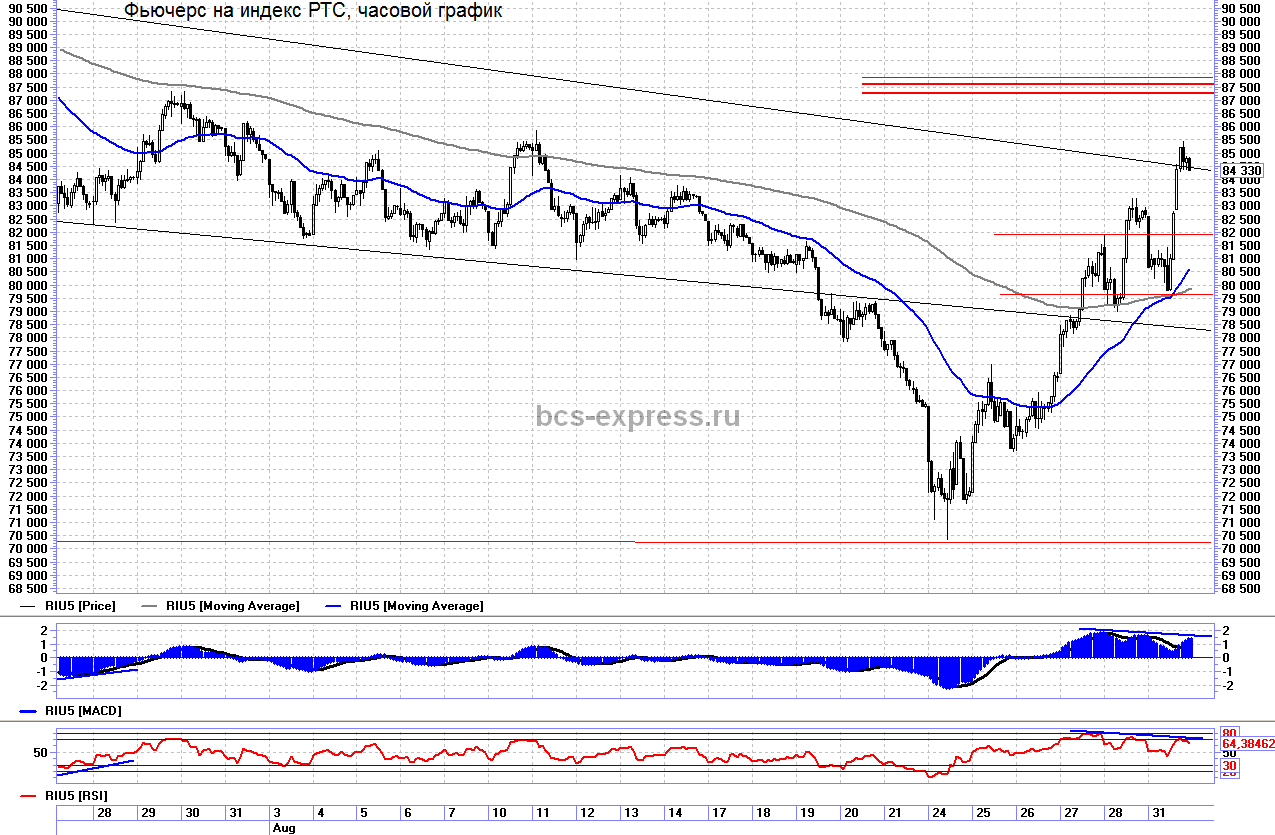Screen dimensions: 1275x835
Task: Click the blue RIU5 Moving Average legend label
Action: (x=416, y=606)
